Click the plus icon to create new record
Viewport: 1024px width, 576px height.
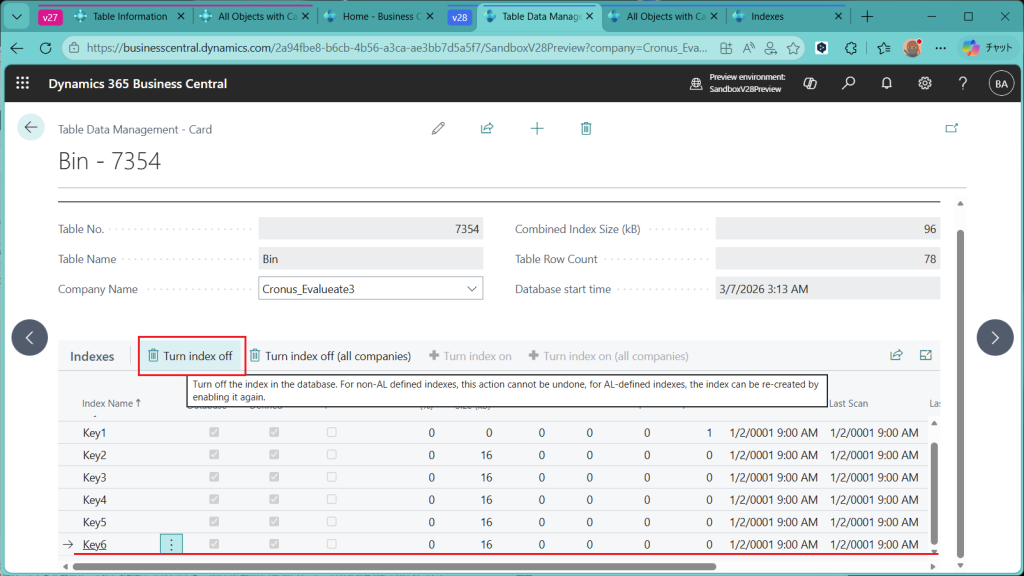[x=537, y=128]
